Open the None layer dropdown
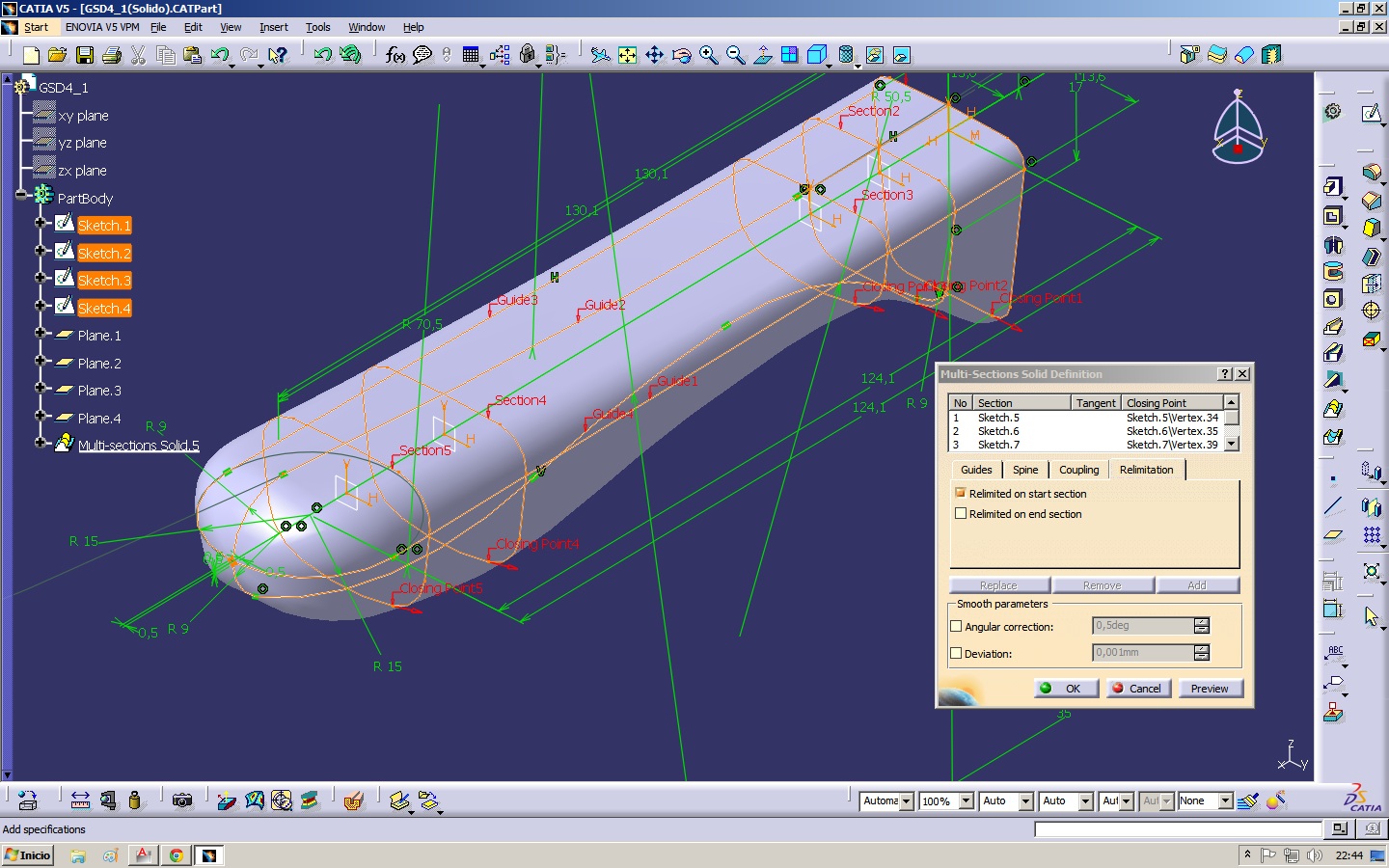 click(x=1225, y=800)
